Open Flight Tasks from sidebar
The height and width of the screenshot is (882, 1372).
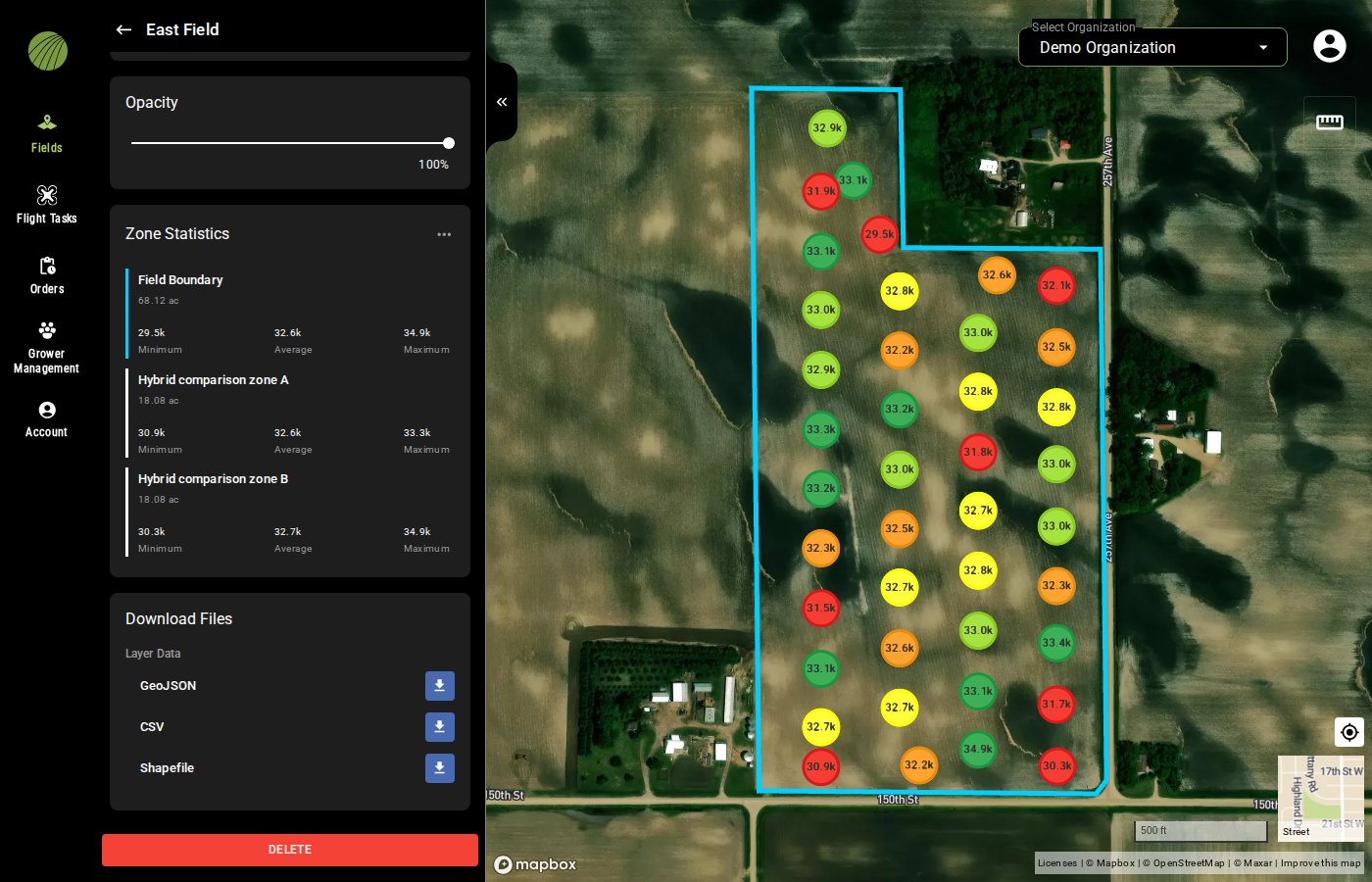point(46,205)
